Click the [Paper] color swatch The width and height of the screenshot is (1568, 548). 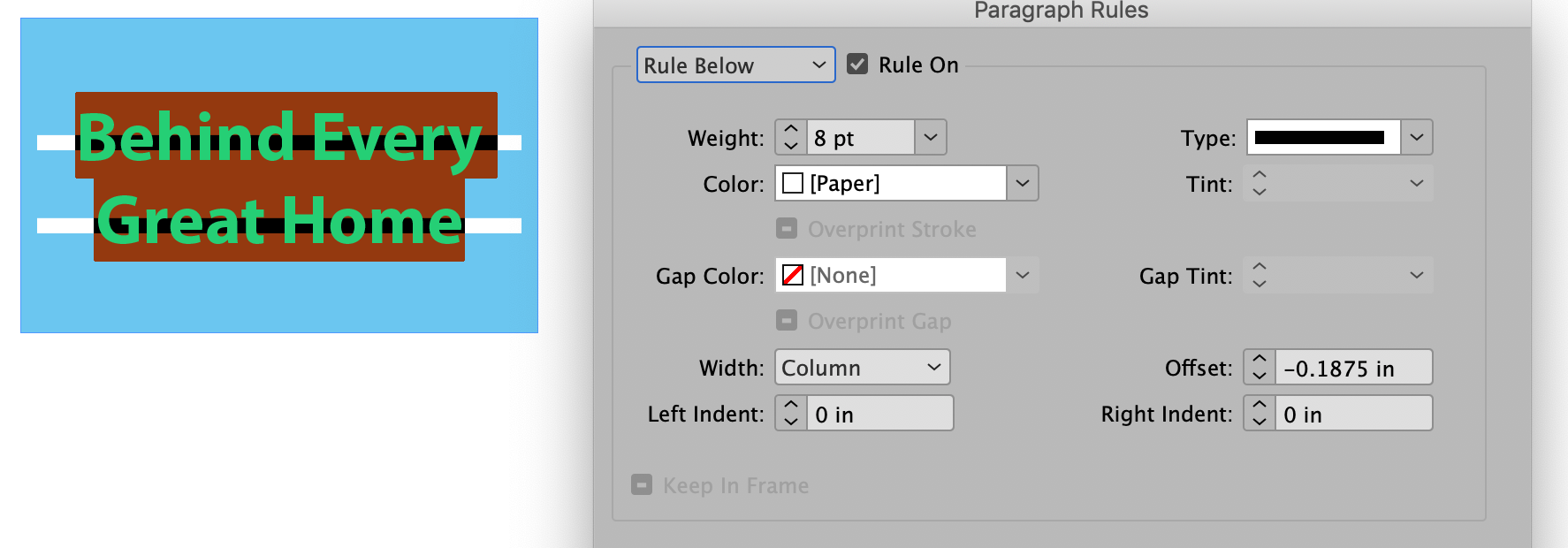tap(793, 184)
